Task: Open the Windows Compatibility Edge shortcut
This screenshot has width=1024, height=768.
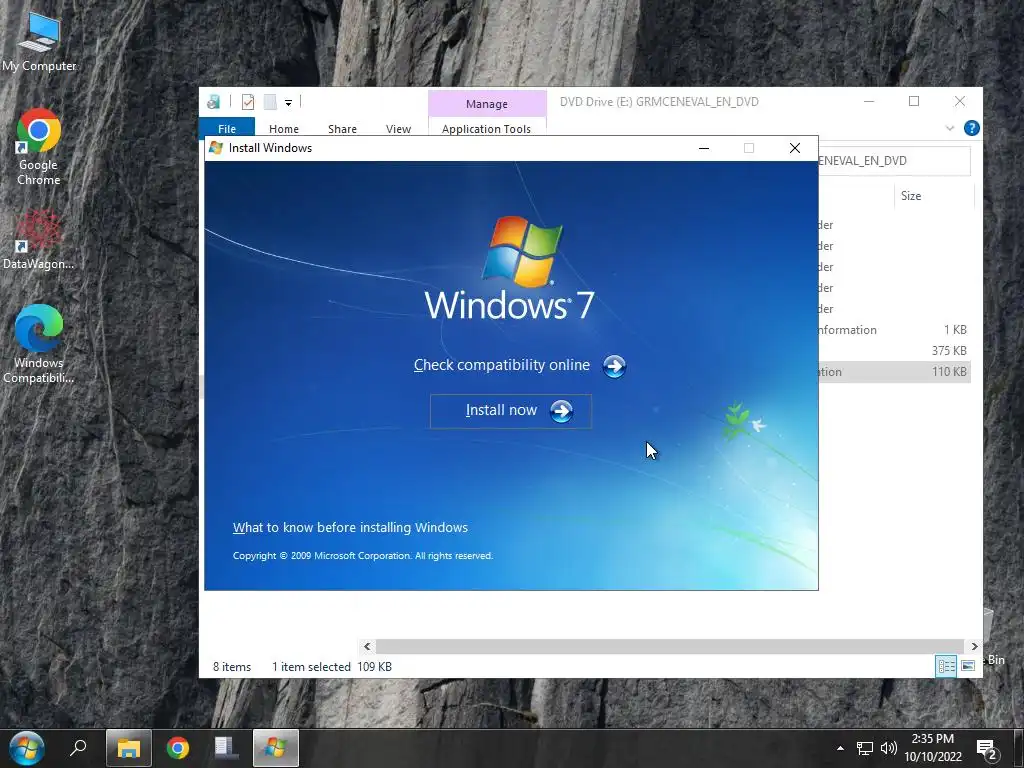Action: coord(39,344)
